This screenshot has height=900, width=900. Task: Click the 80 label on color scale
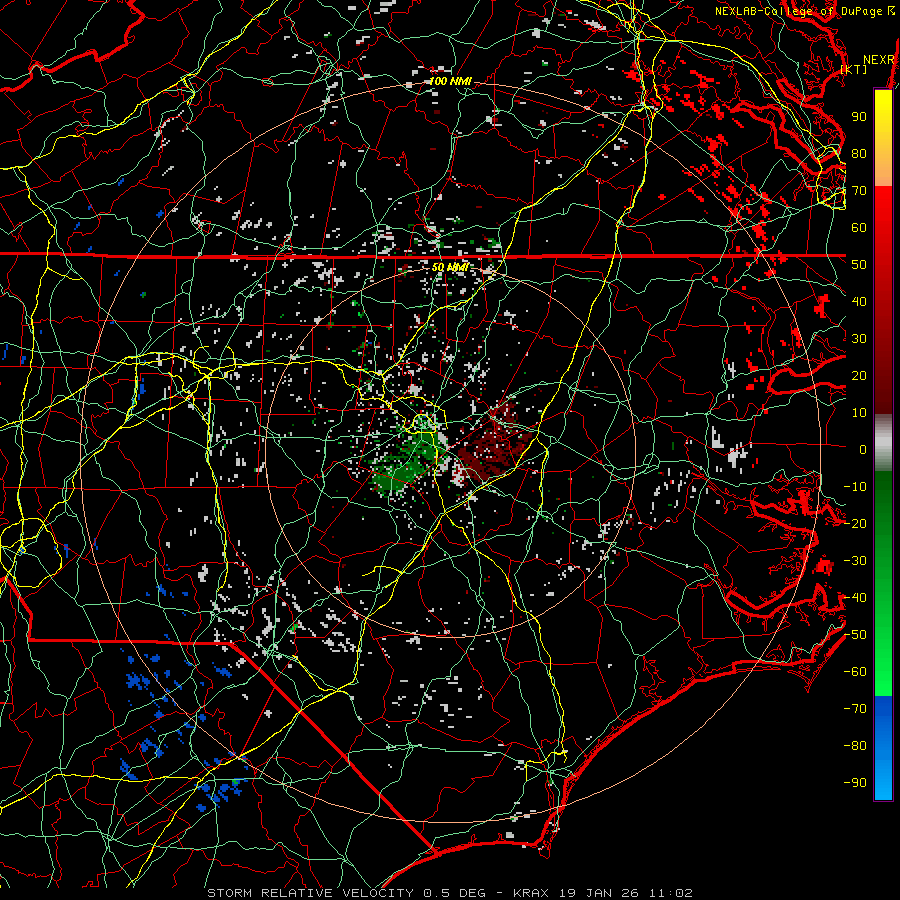859,154
